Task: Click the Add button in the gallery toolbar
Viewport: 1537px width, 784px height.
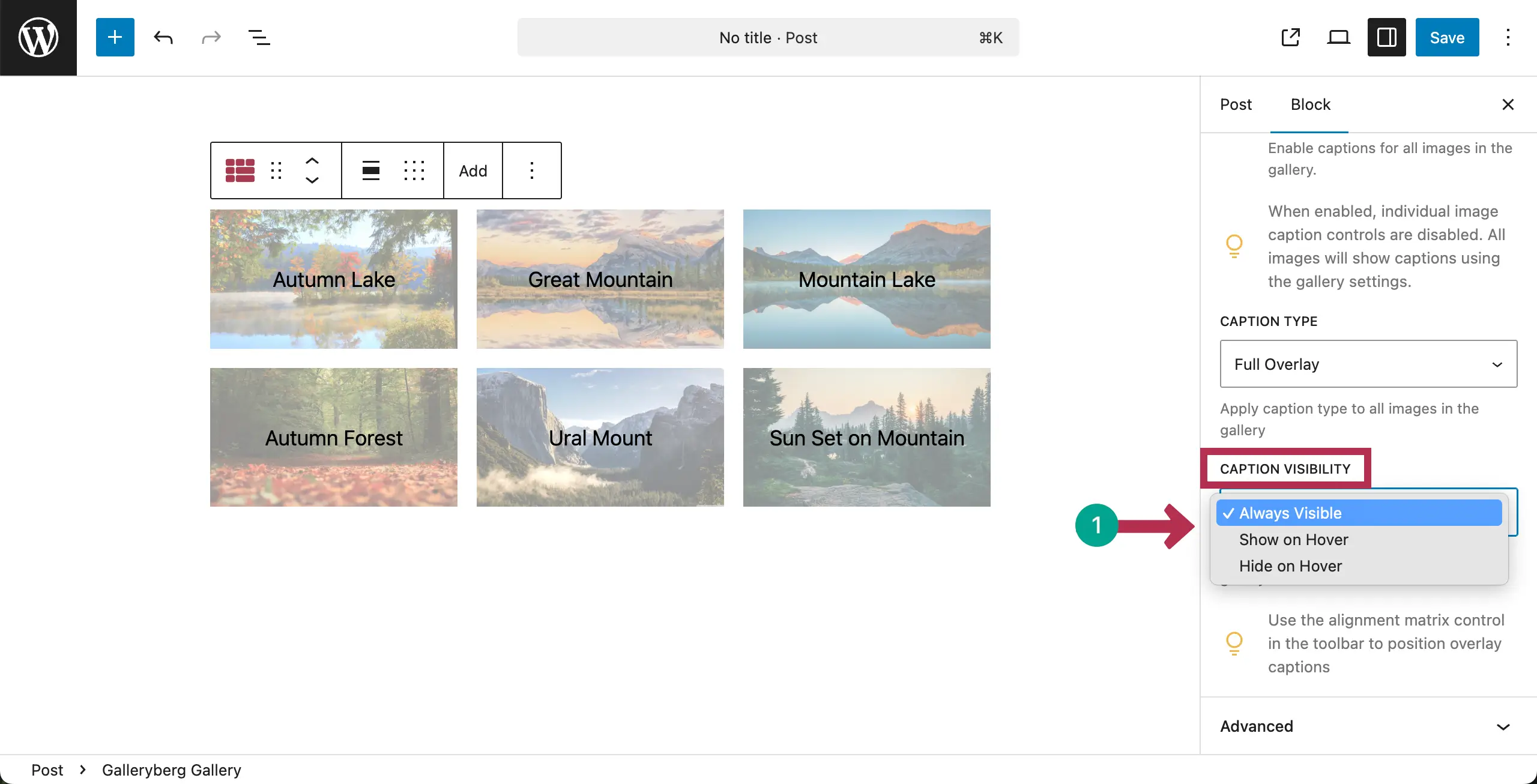Action: pos(472,170)
